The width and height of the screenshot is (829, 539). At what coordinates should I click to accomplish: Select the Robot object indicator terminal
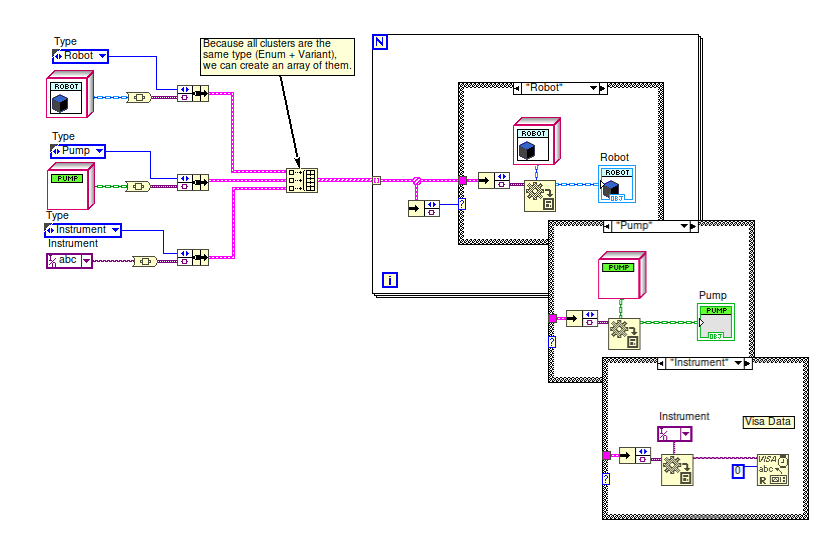(x=617, y=184)
